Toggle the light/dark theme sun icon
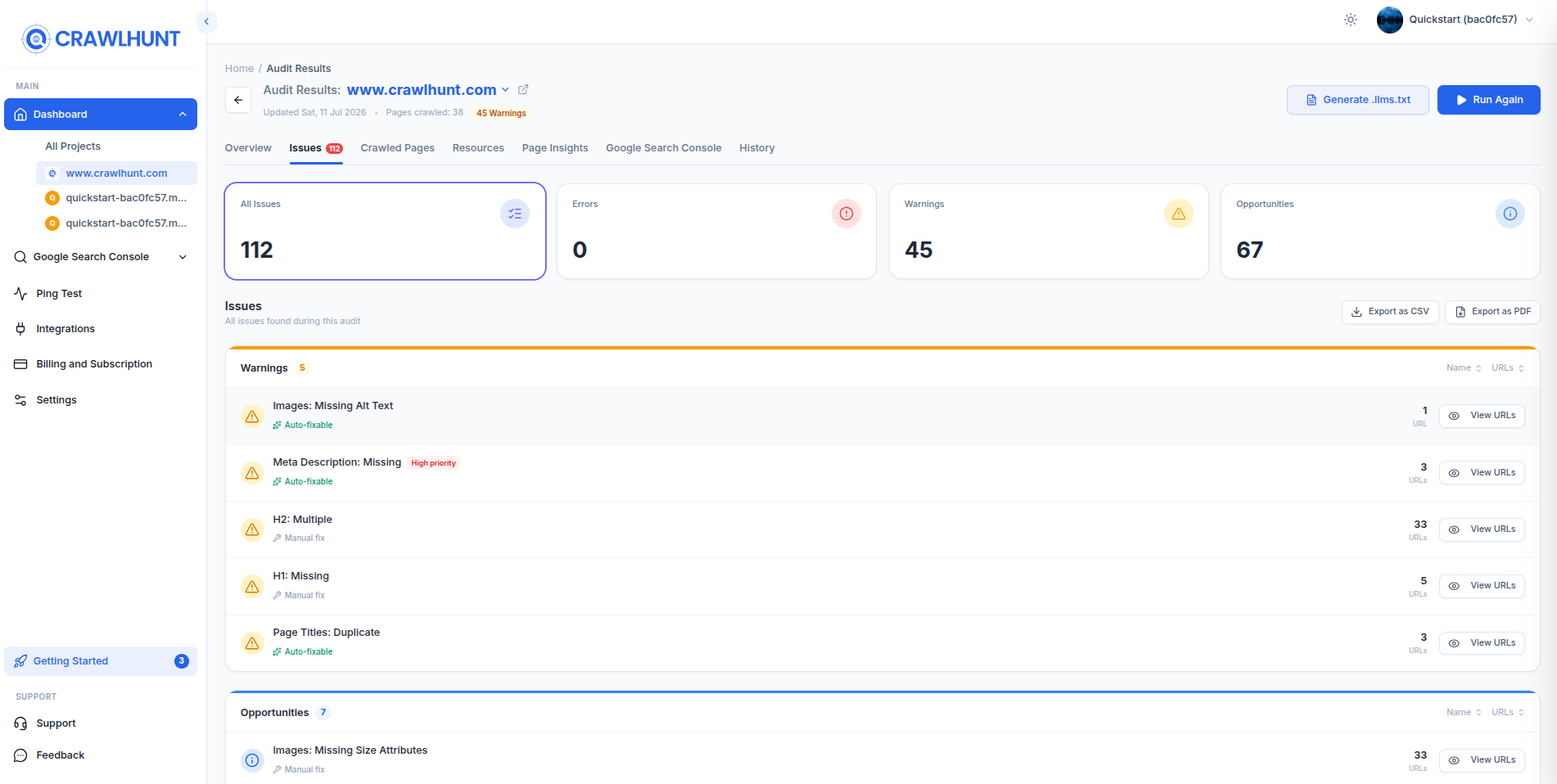Image resolution: width=1557 pixels, height=784 pixels. point(1351,20)
